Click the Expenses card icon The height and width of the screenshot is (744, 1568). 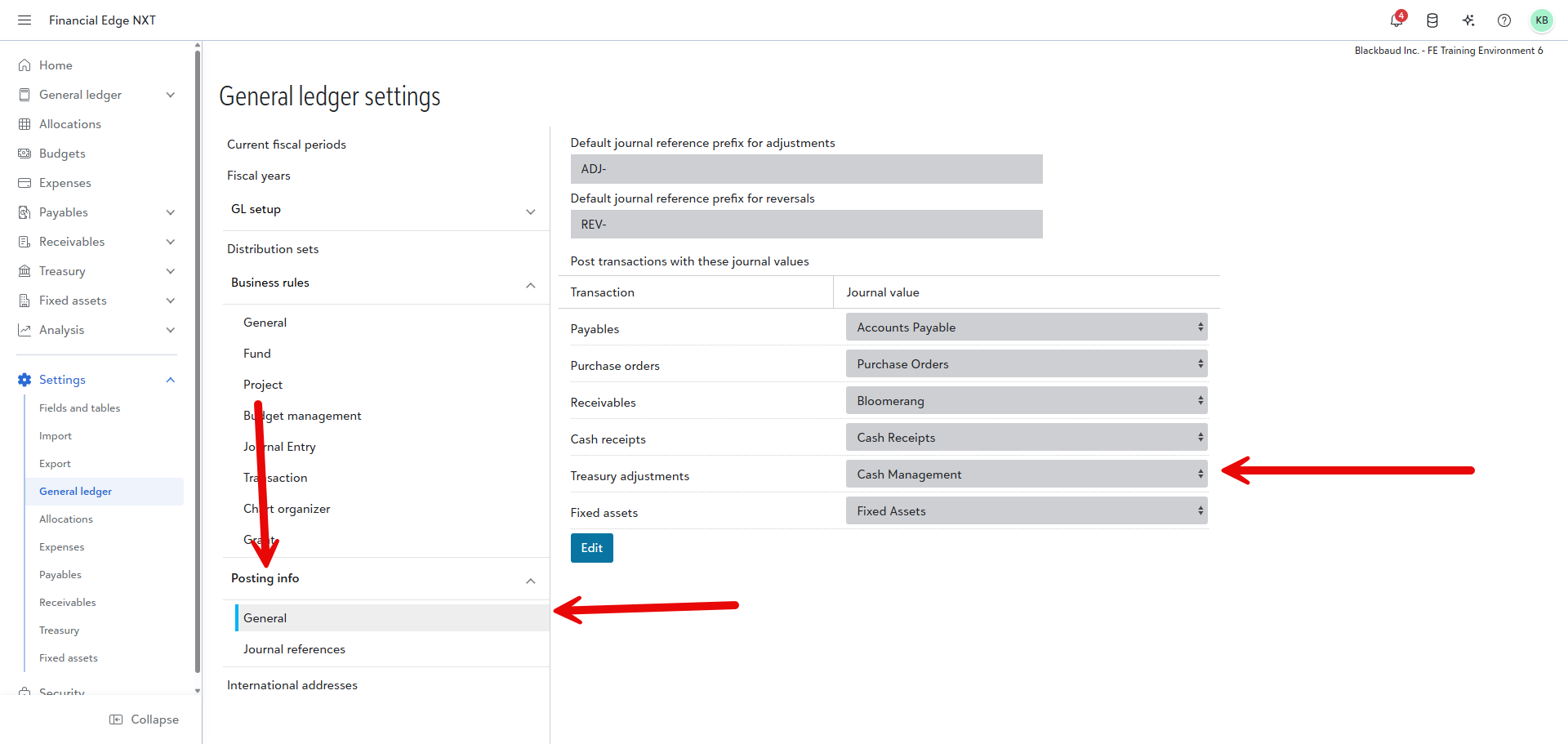coord(24,183)
